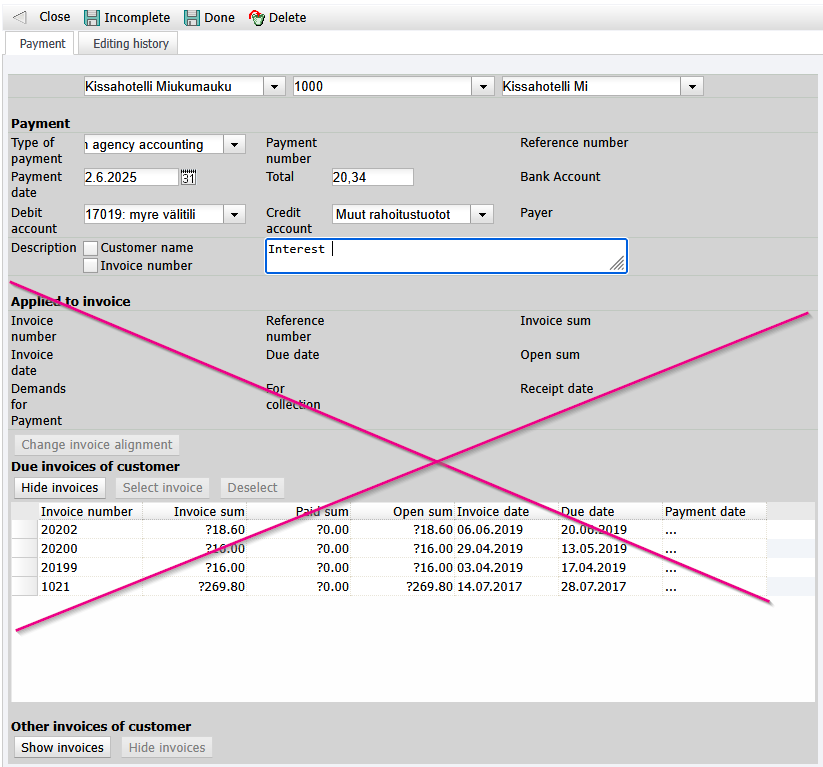Click the Payment date field
823x767 pixels.
click(131, 177)
